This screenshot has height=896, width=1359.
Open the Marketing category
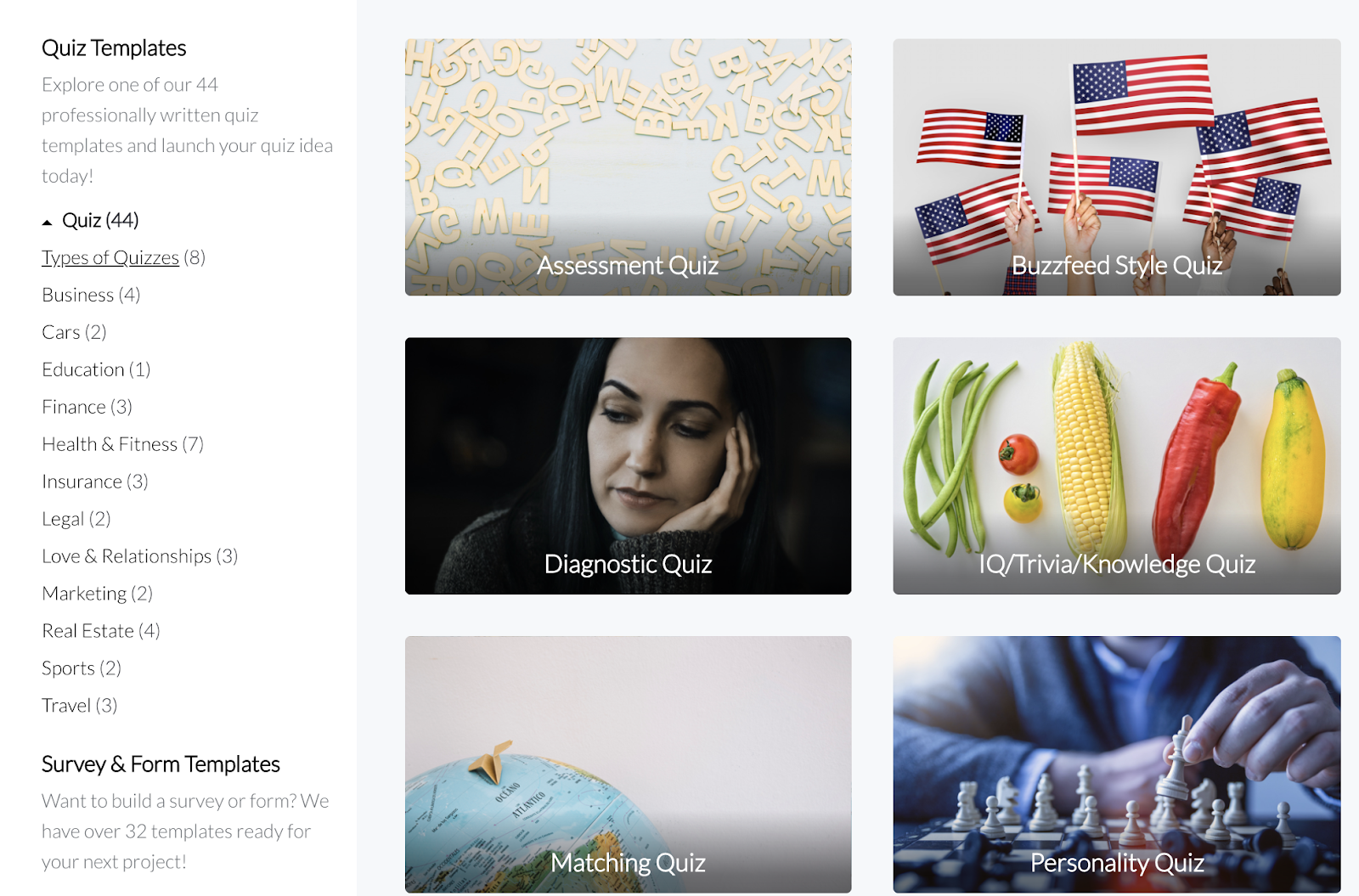84,594
